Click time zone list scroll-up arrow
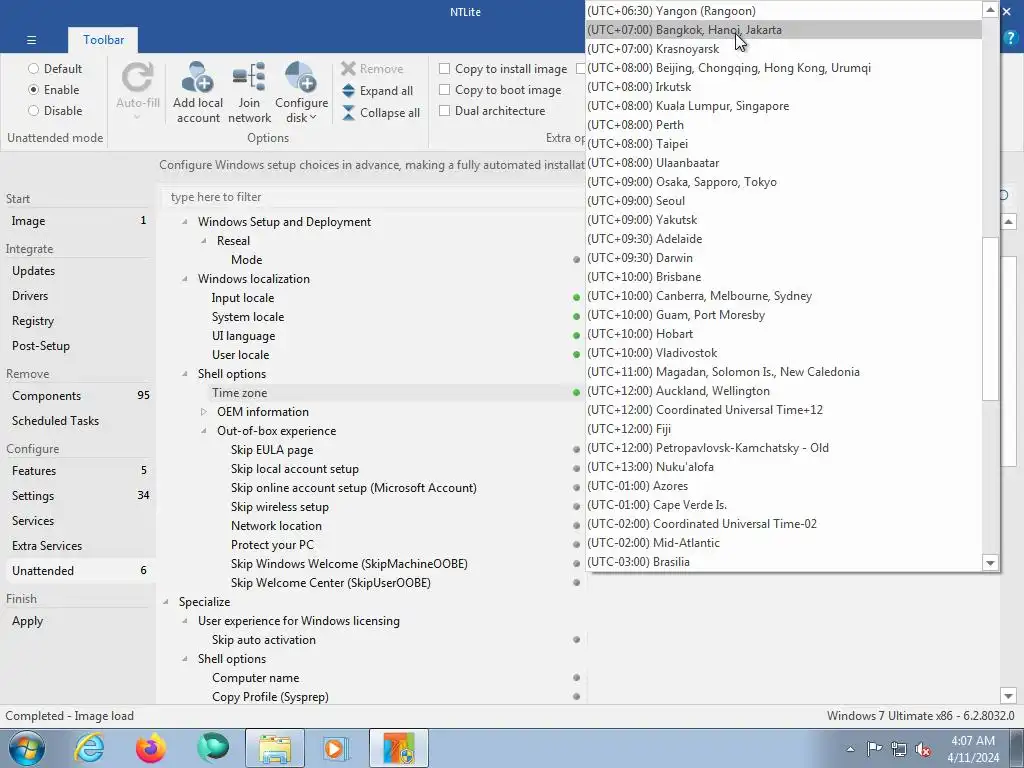 click(x=990, y=9)
